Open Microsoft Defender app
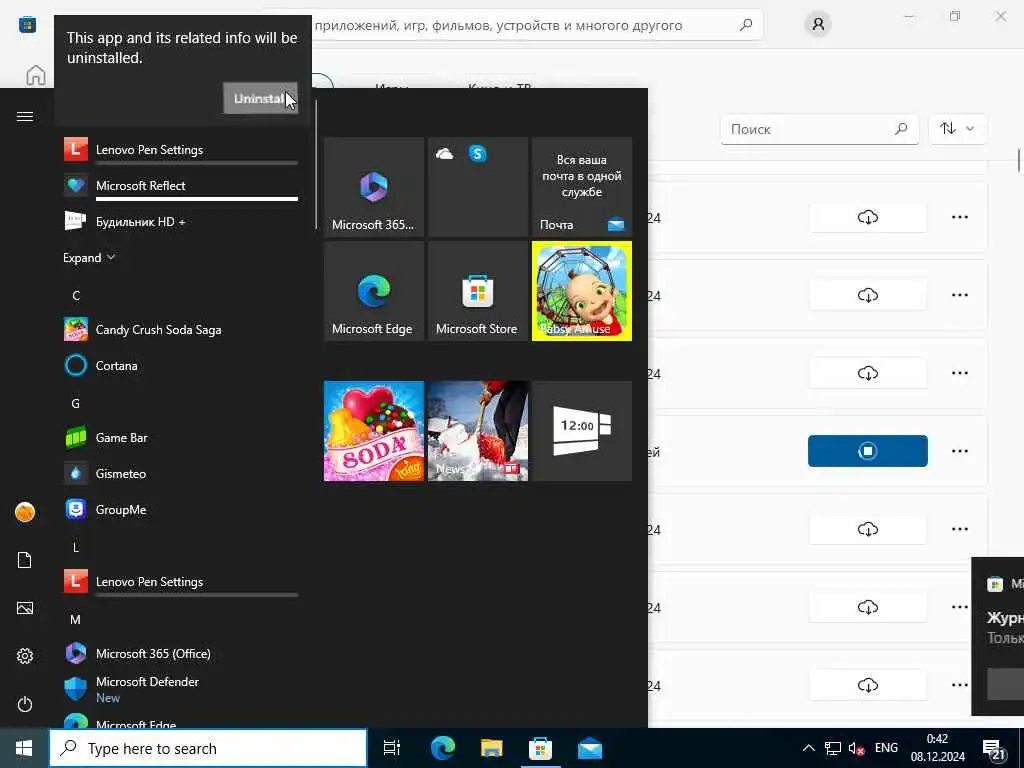 (x=180, y=689)
